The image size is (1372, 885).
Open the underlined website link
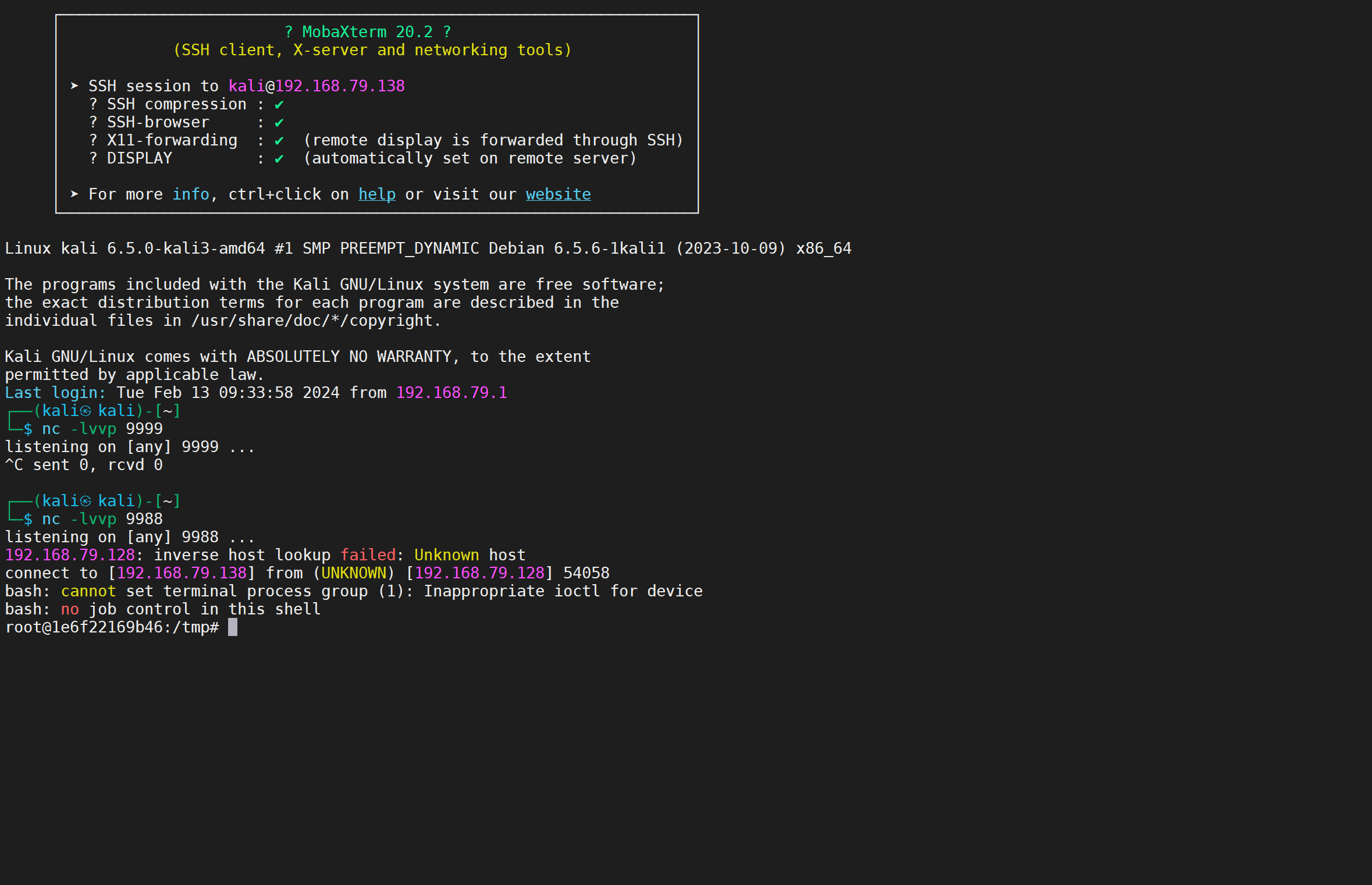coord(558,194)
